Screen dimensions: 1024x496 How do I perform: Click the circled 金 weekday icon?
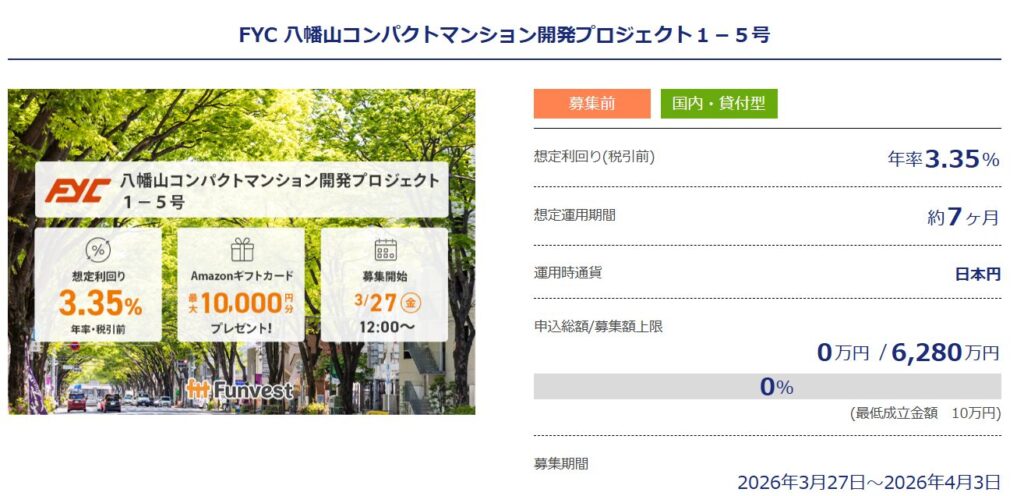[x=409, y=301]
